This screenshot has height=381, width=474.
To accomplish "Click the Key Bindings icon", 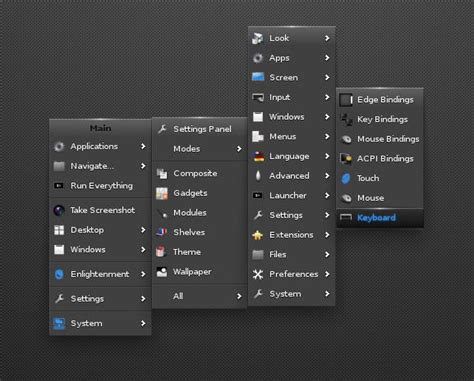I will coord(346,119).
